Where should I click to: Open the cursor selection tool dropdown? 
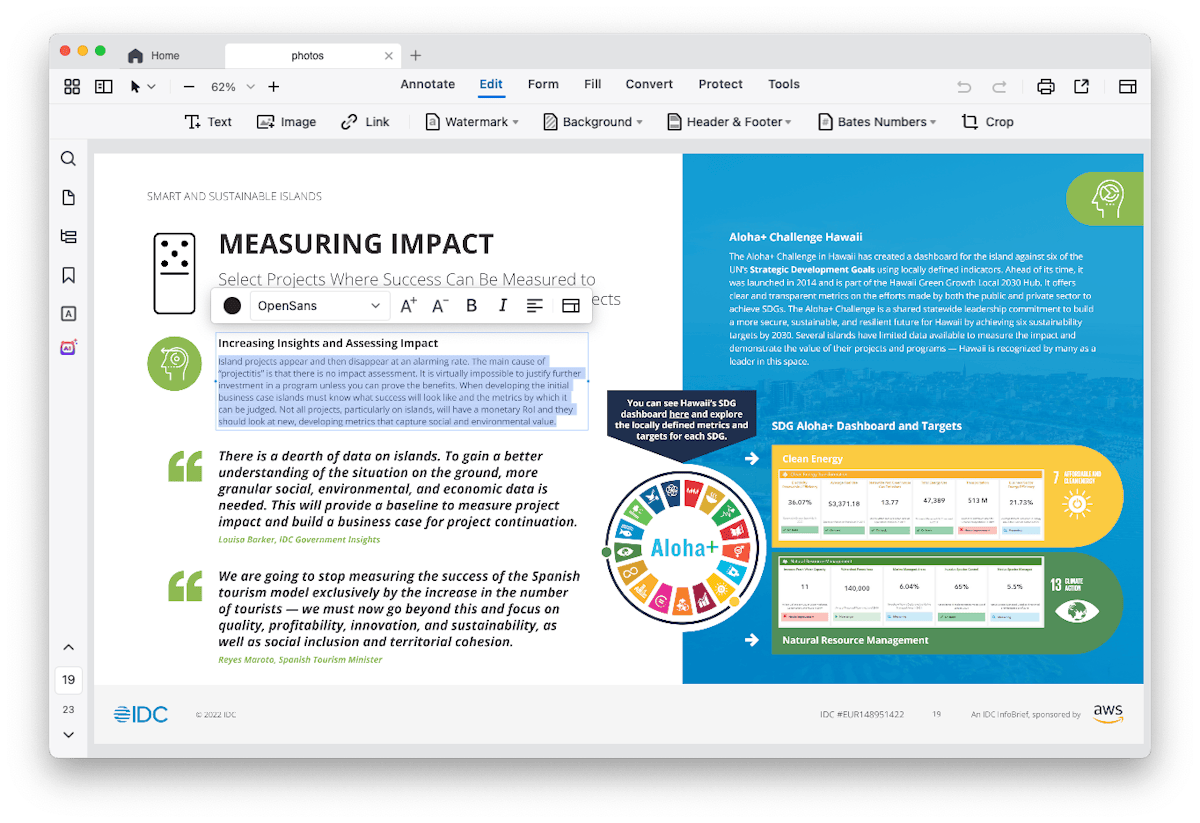pyautogui.click(x=143, y=87)
